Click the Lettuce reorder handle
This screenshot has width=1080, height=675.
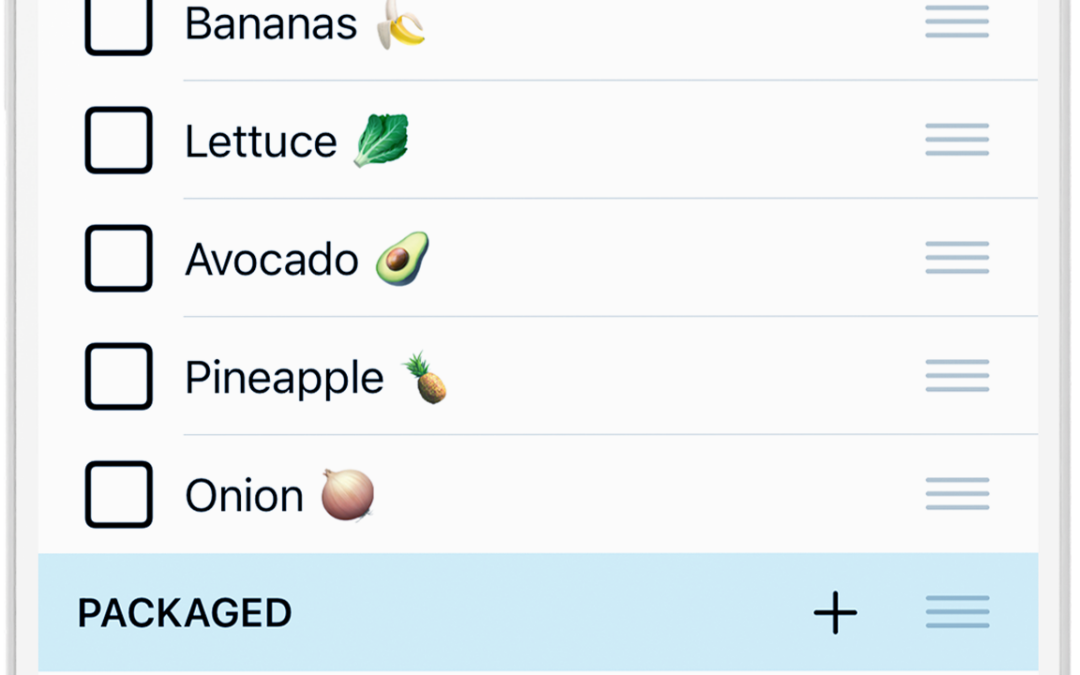[957, 140]
